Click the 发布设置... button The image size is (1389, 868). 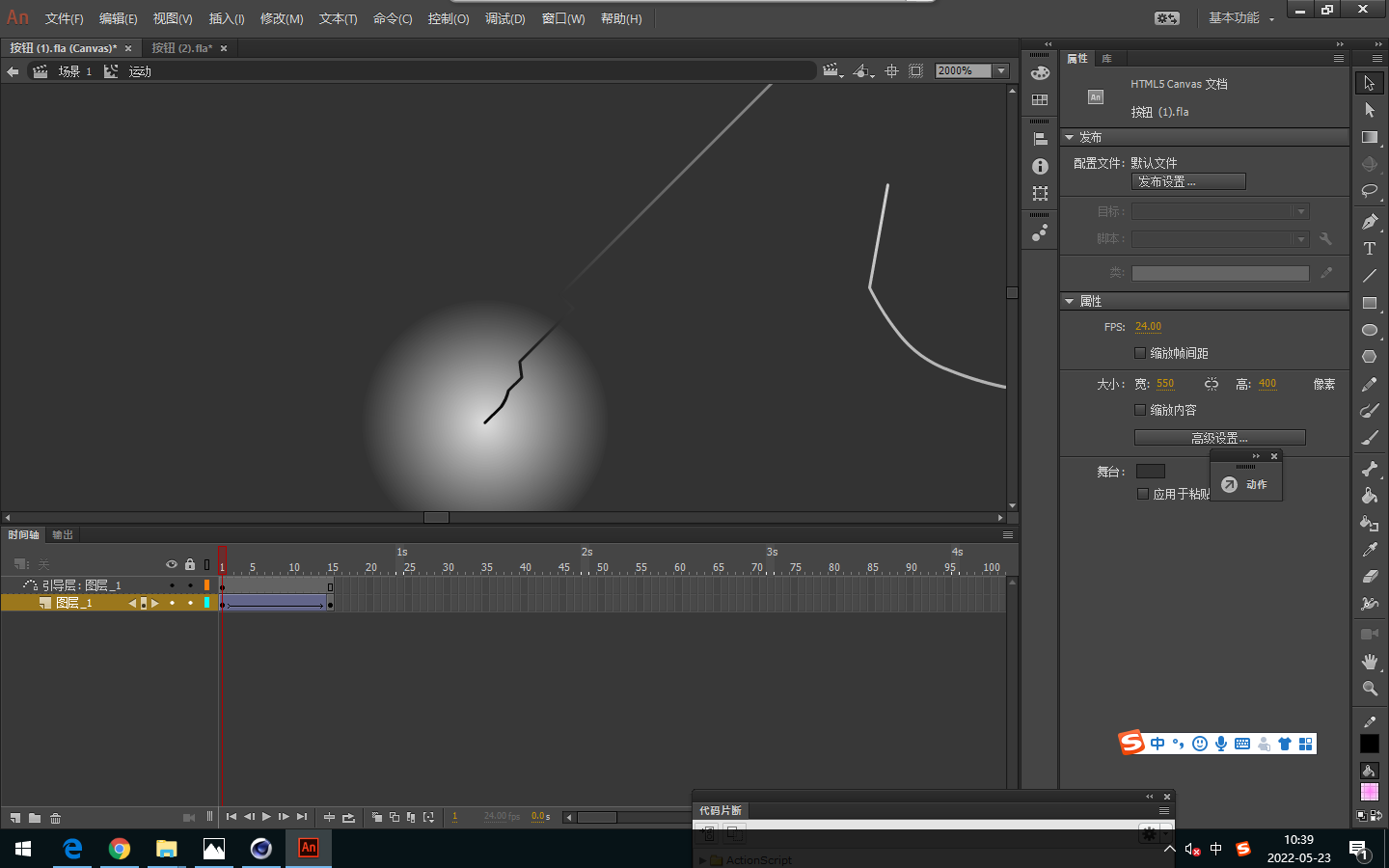[x=1188, y=181]
